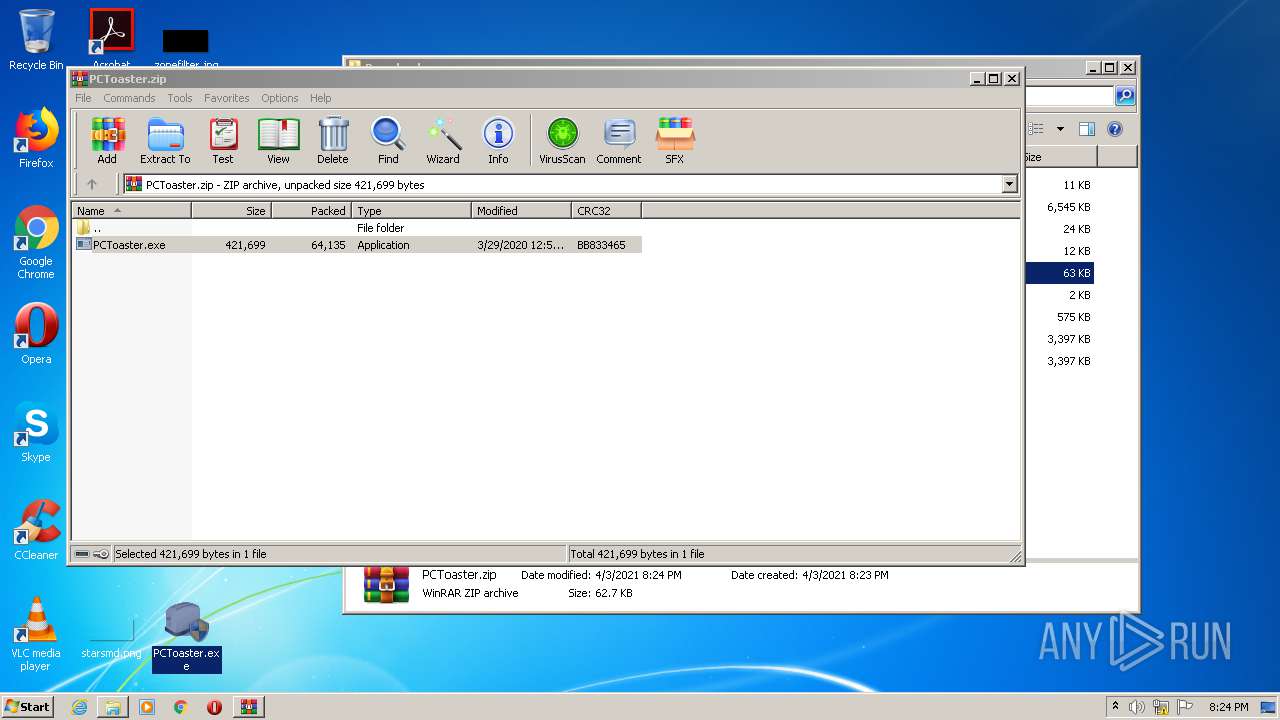The image size is (1280, 720).
Task: Click 'Selected 421,699 bytes in 1 file' status
Action: click(191, 554)
